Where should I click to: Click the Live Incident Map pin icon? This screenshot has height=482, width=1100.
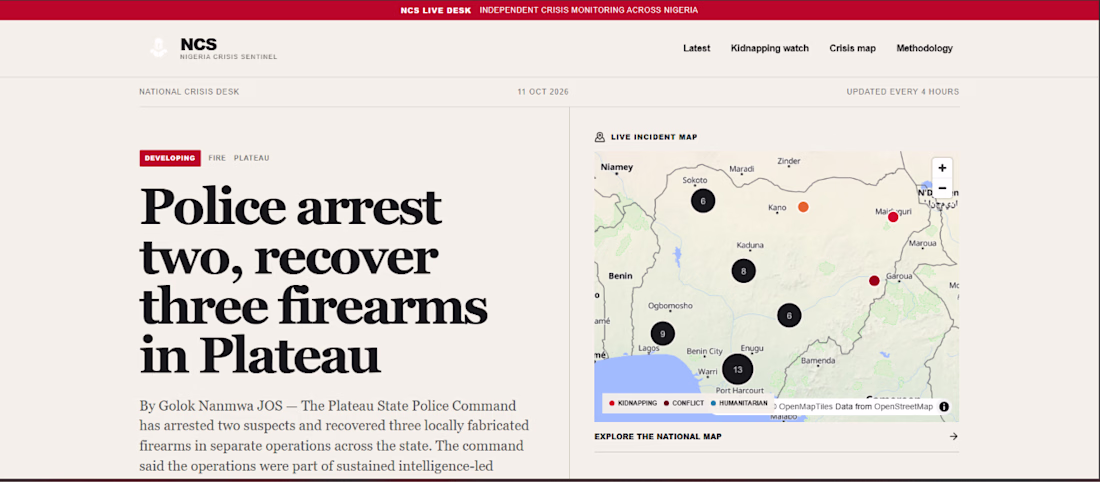coord(599,137)
